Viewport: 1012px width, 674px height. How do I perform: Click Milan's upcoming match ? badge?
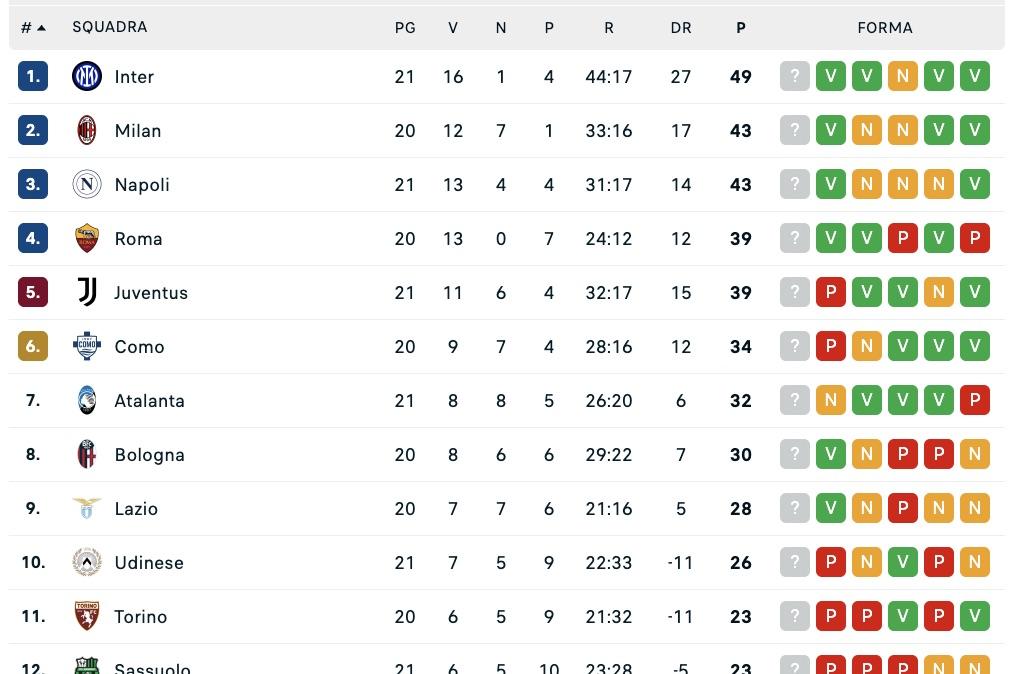point(795,130)
